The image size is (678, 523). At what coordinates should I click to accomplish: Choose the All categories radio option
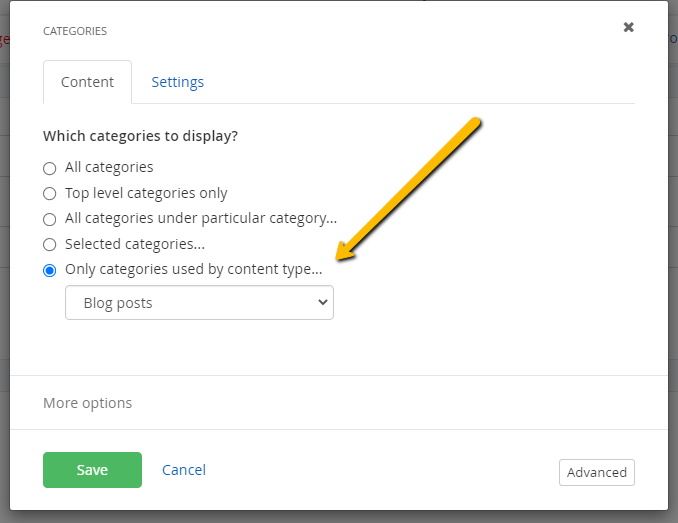[x=50, y=168]
